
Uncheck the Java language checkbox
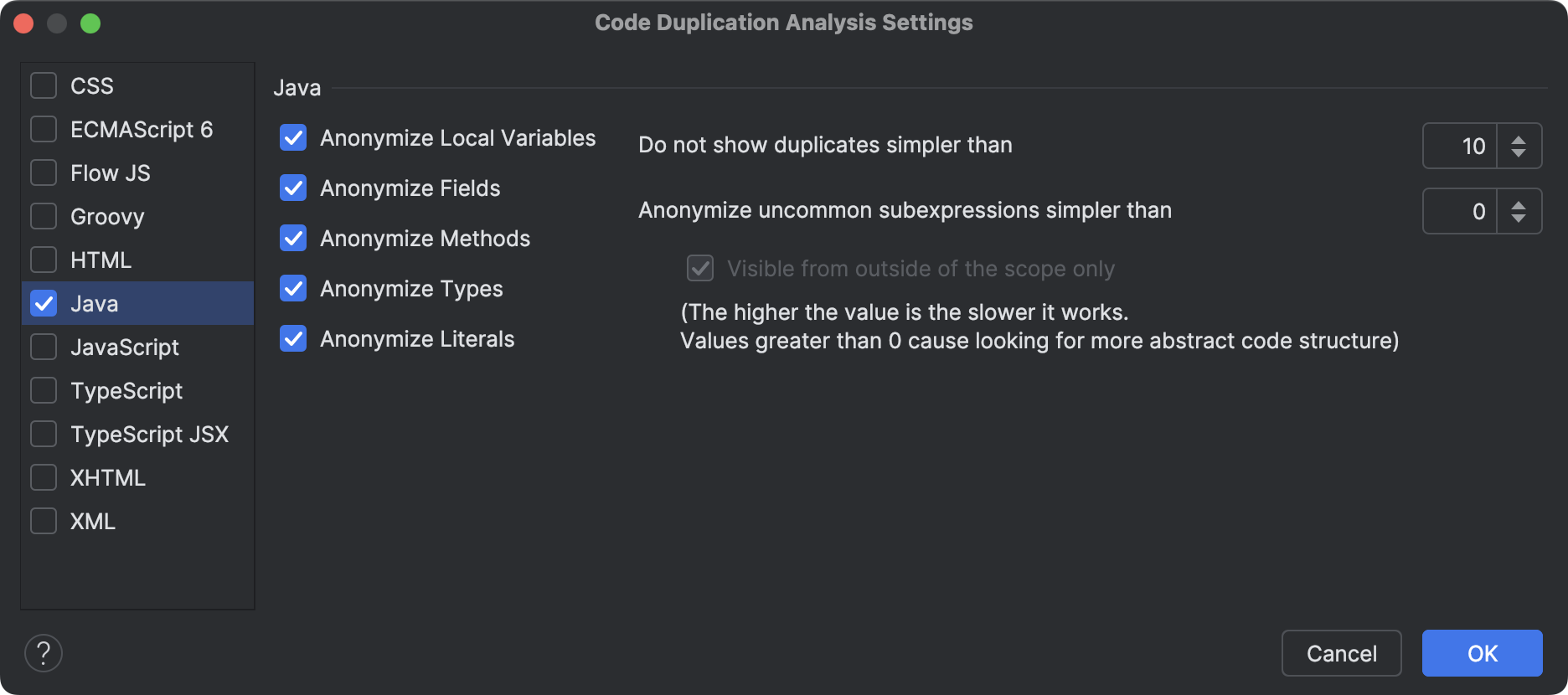(43, 303)
